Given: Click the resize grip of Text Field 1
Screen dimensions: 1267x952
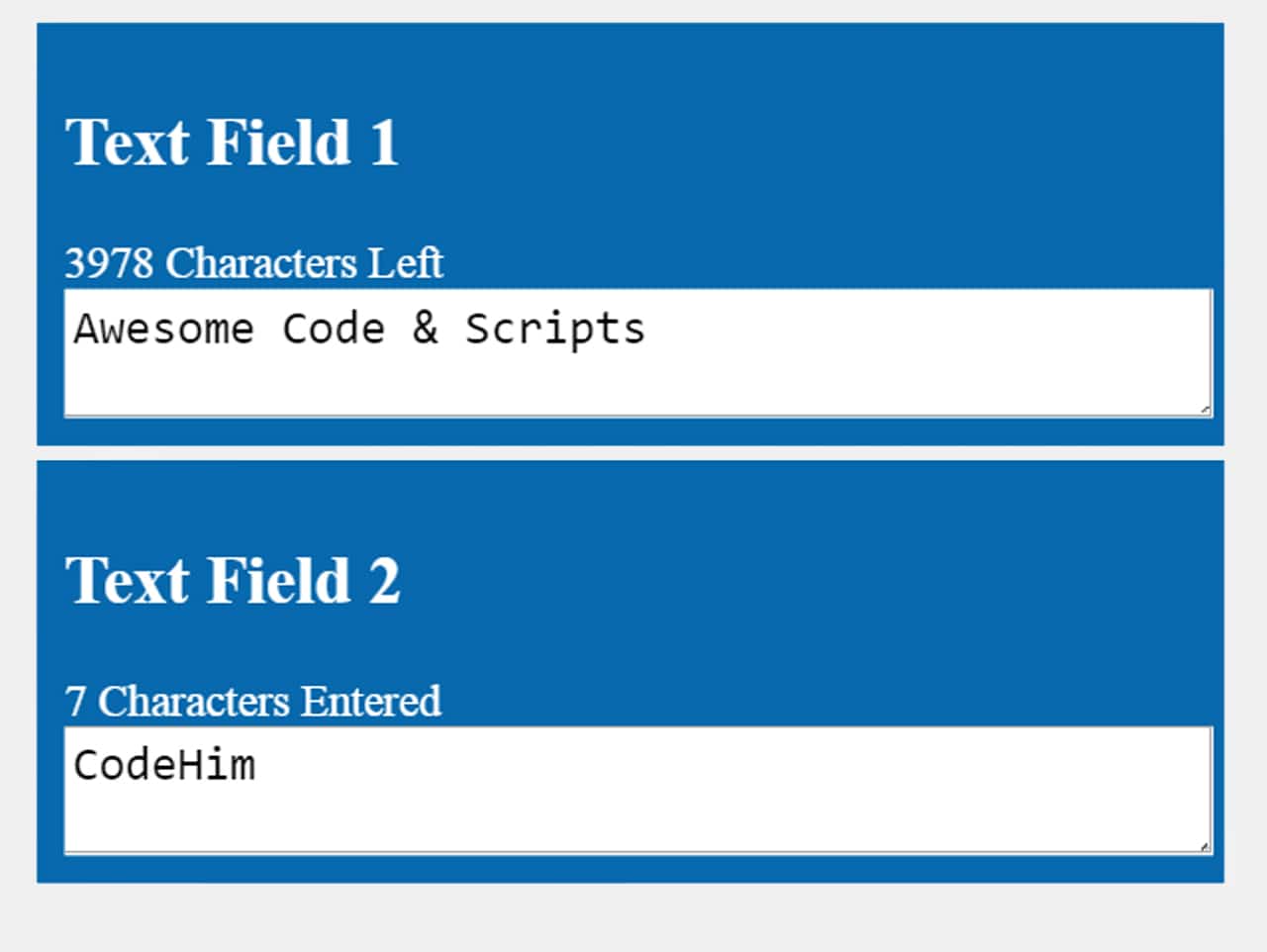Looking at the screenshot, I should [x=1204, y=408].
